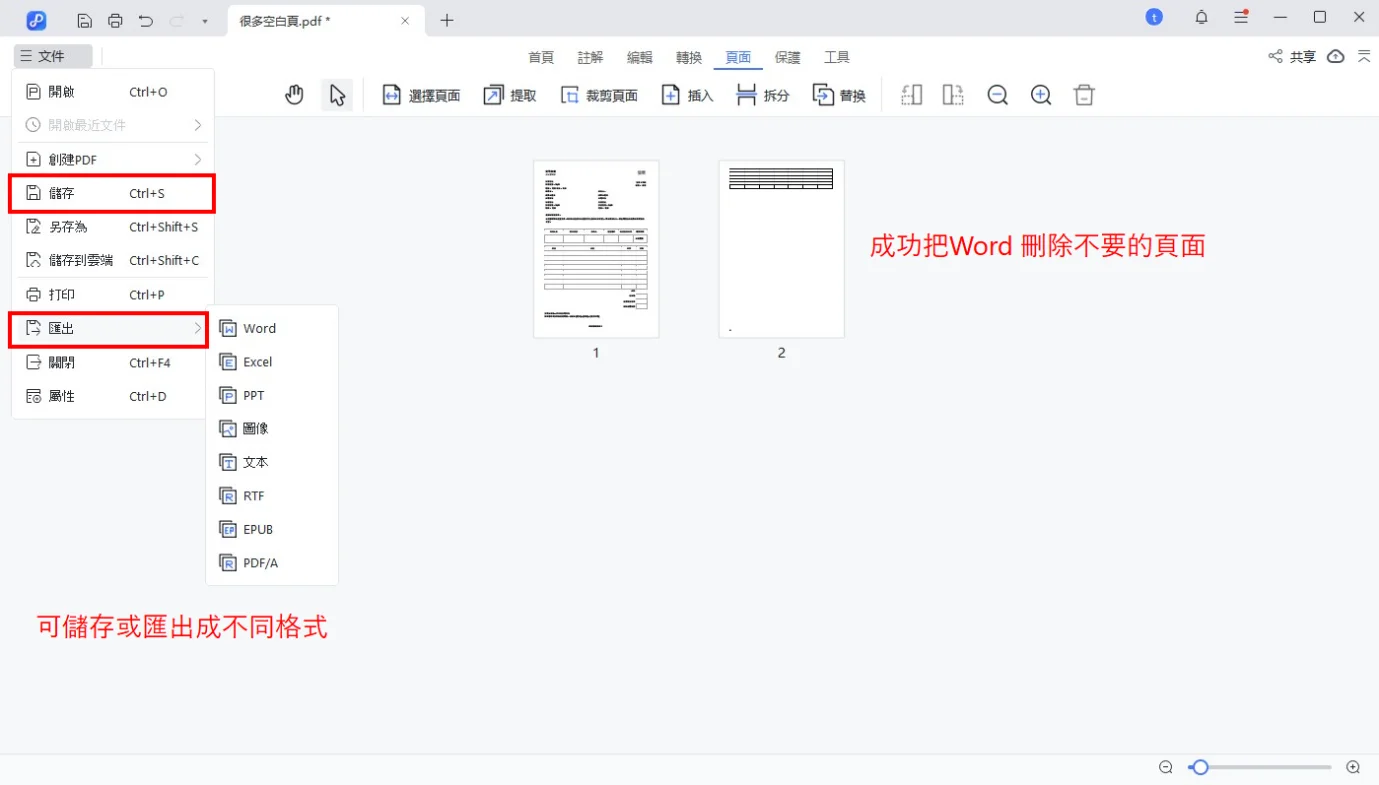1379x785 pixels.
Task: Zoom out using the magnifier minus icon
Action: [997, 94]
